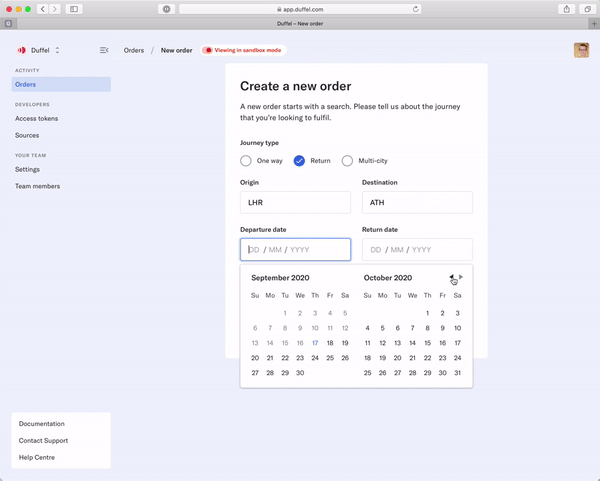The height and width of the screenshot is (481, 600).
Task: Pick September 18 in the calendar
Action: pyautogui.click(x=330, y=343)
